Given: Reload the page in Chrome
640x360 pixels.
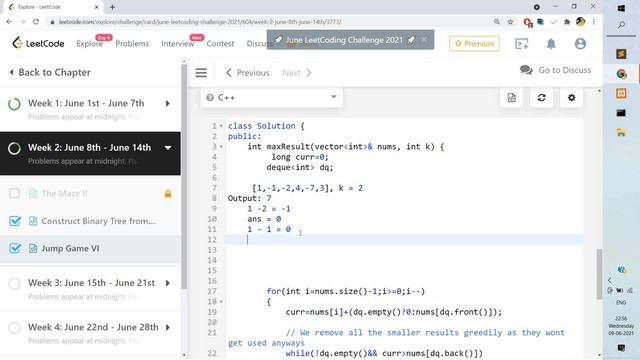Looking at the screenshot, I should (x=36, y=22).
